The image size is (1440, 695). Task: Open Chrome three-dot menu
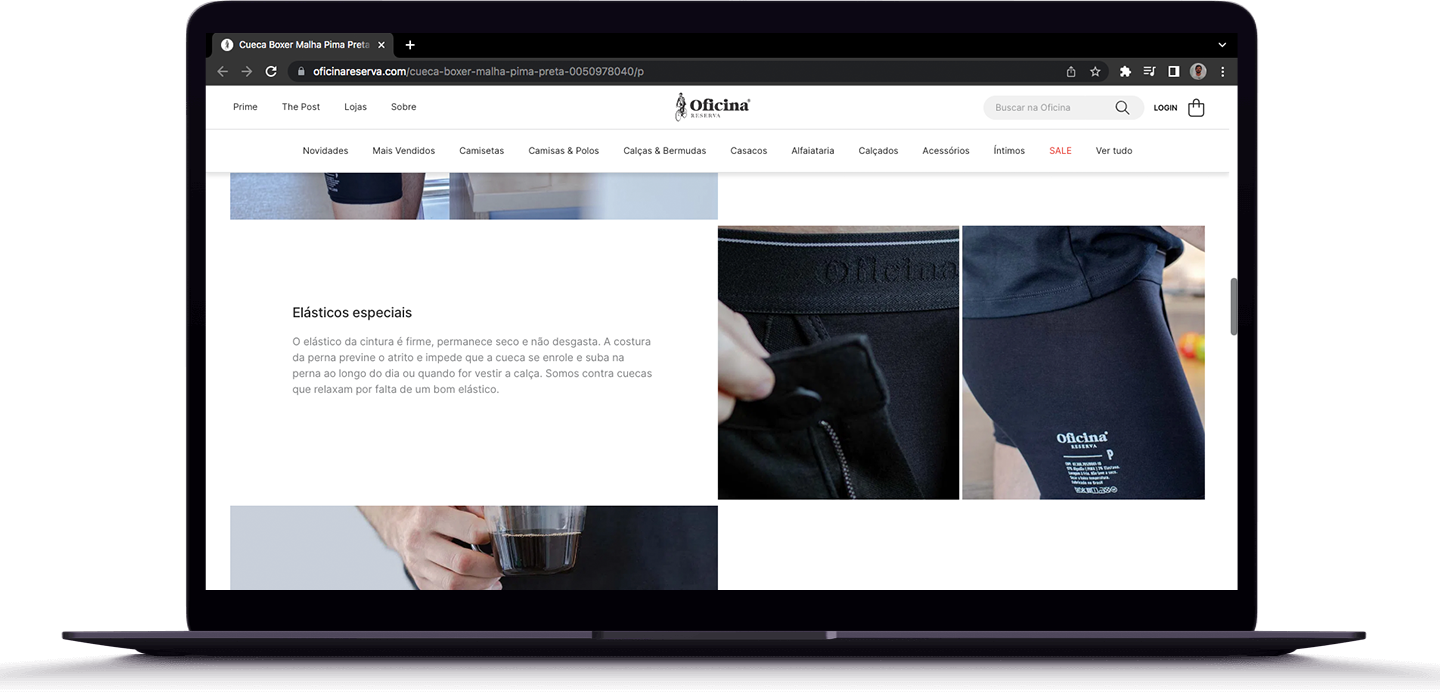coord(1222,72)
